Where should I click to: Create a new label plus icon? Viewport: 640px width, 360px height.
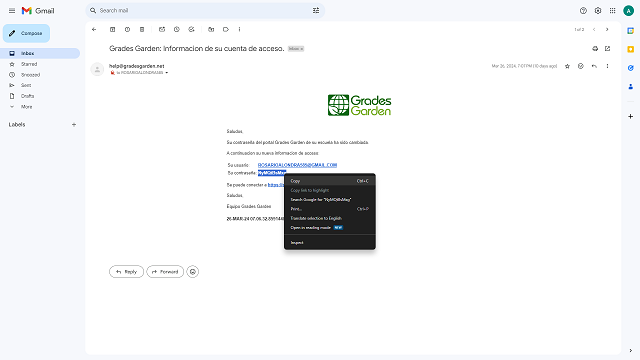74,124
